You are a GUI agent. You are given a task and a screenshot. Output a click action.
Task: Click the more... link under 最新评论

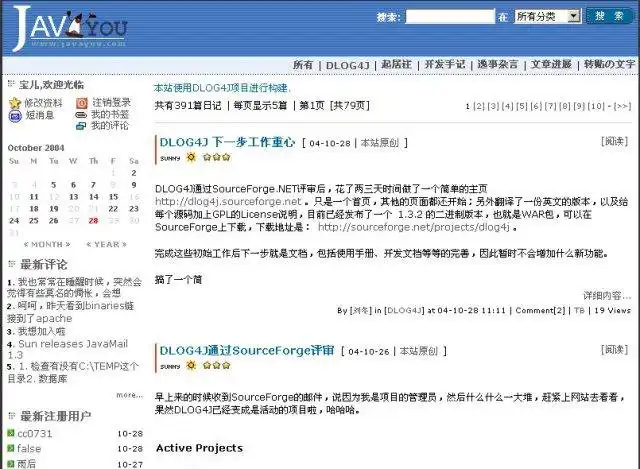[129, 395]
